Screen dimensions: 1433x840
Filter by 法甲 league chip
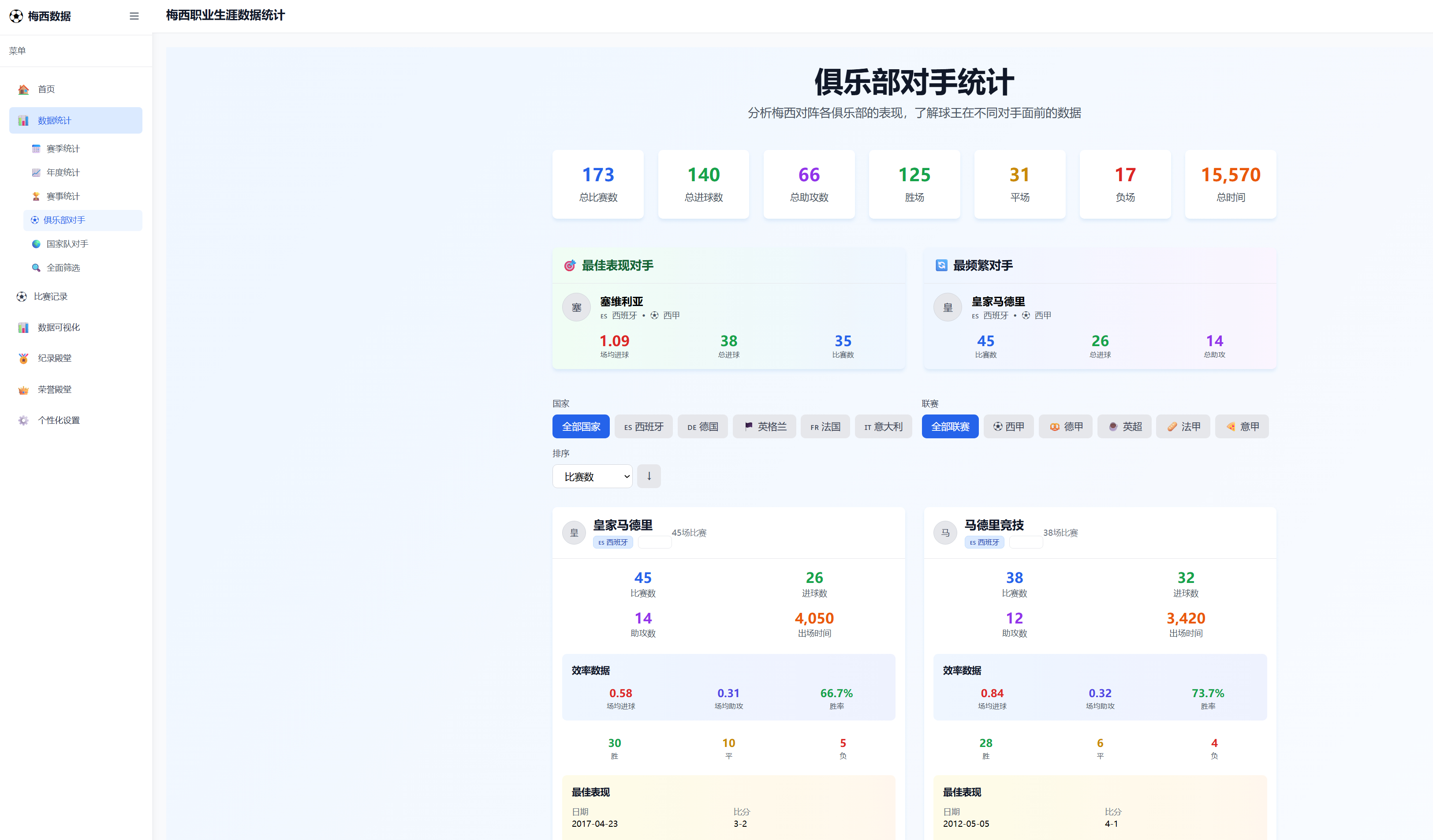click(x=1183, y=426)
